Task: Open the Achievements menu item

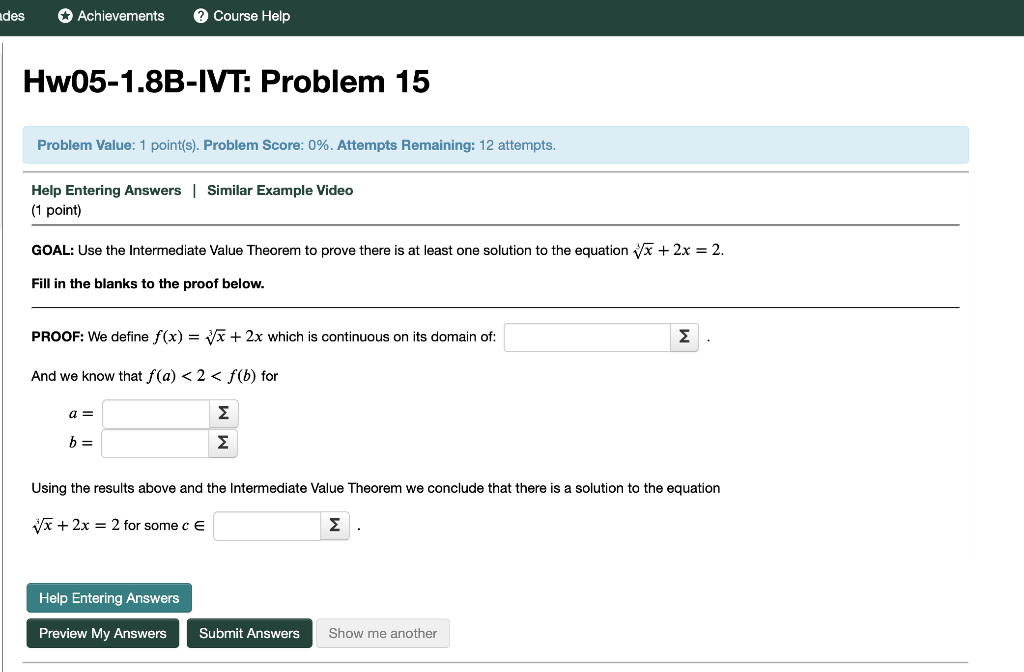Action: pyautogui.click(x=110, y=15)
